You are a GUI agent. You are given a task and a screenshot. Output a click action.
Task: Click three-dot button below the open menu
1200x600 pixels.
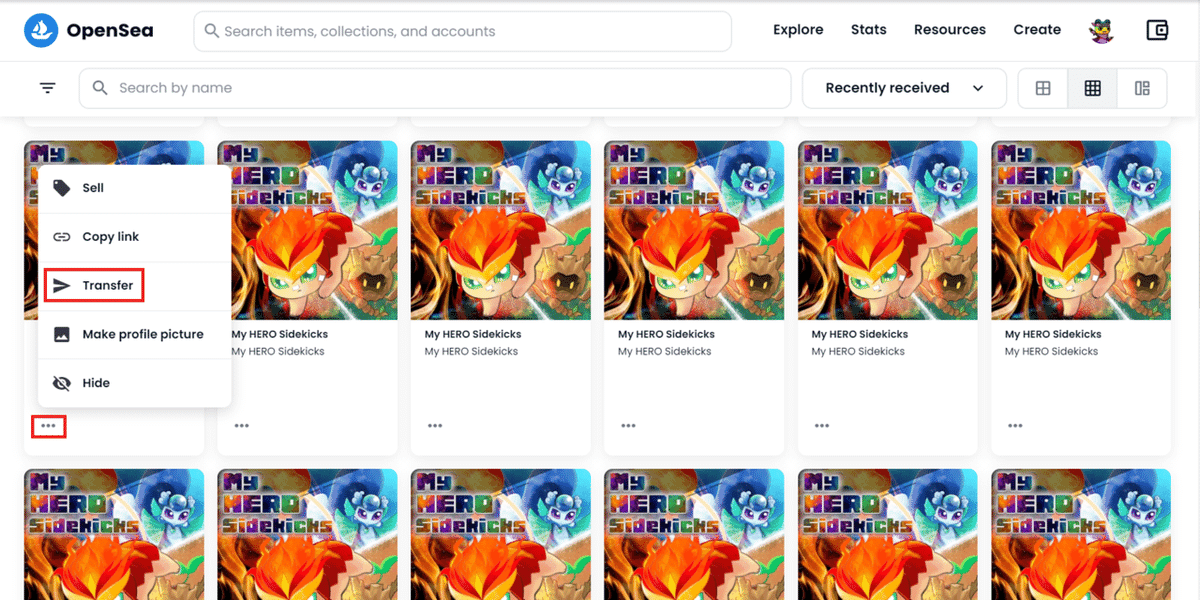[x=48, y=427]
